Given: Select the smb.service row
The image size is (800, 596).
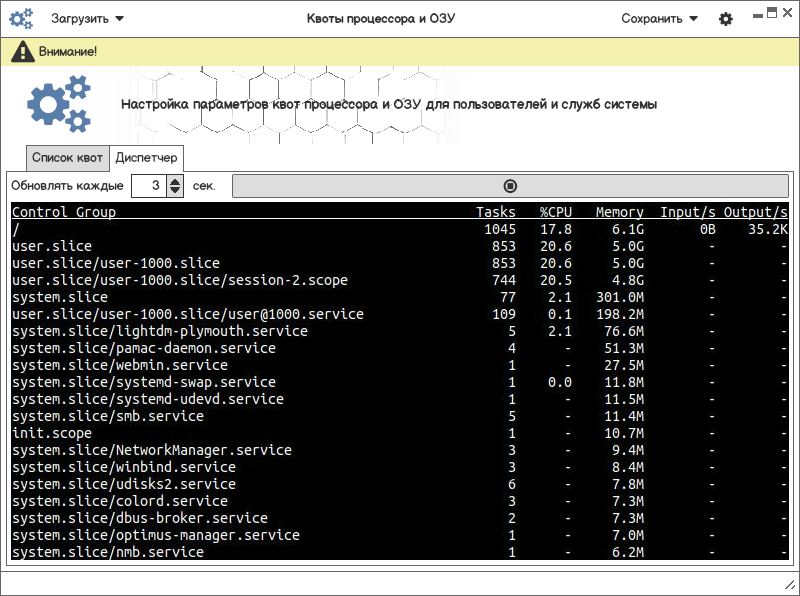Looking at the screenshot, I should (x=399, y=416).
